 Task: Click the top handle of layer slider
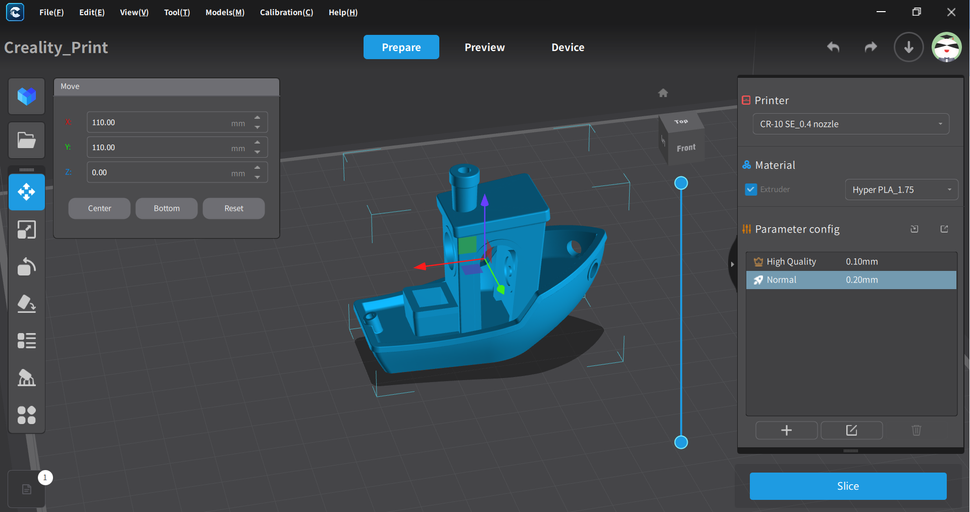point(681,183)
